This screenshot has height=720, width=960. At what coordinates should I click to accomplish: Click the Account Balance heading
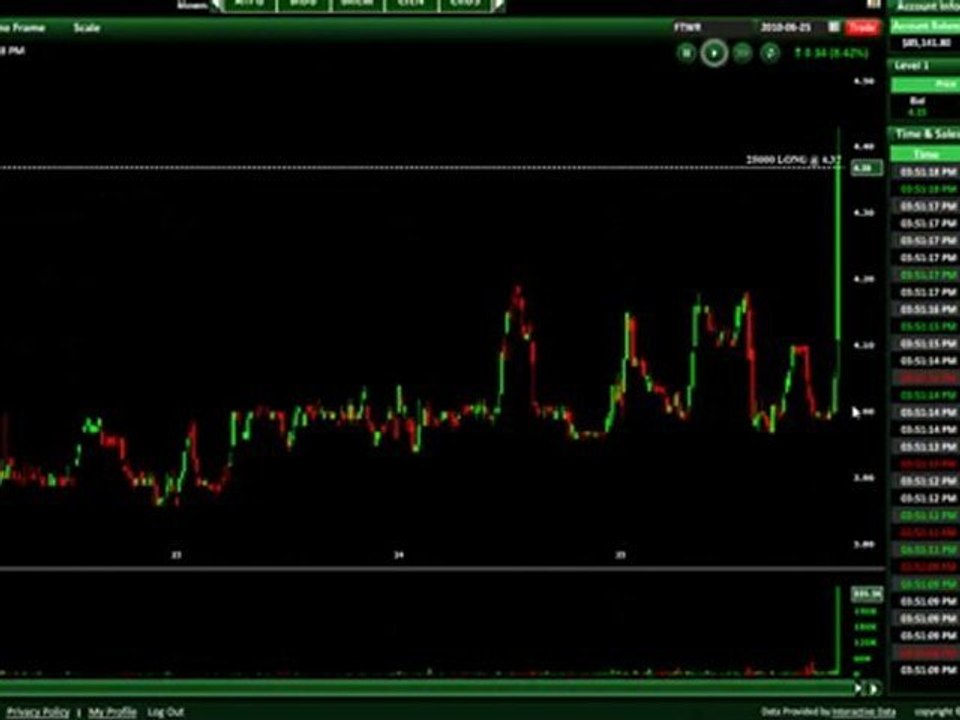click(925, 26)
